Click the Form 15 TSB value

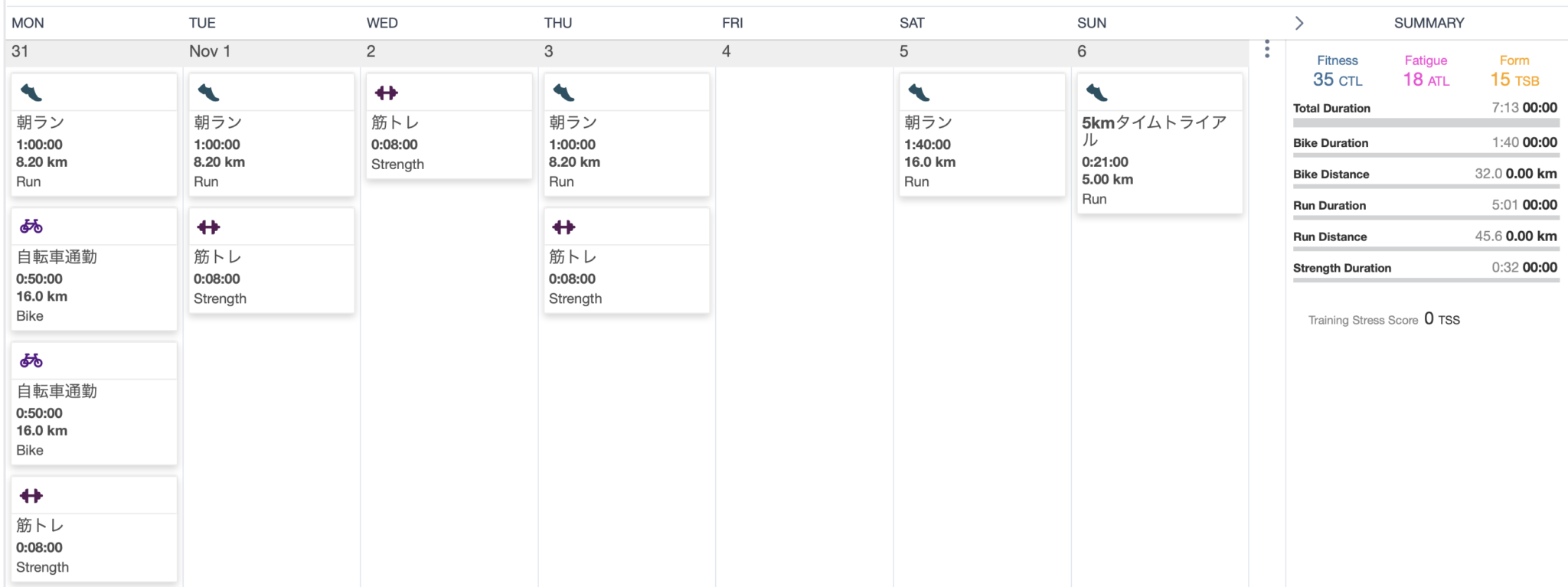click(1514, 80)
